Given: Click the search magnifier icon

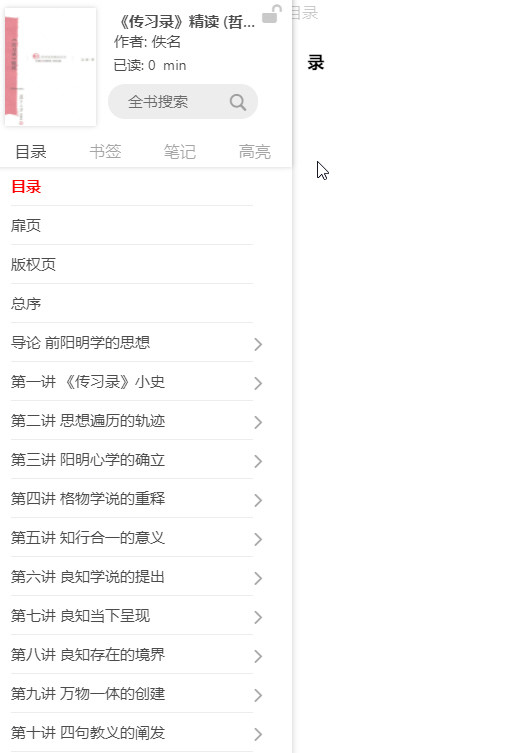Looking at the screenshot, I should click(x=238, y=102).
